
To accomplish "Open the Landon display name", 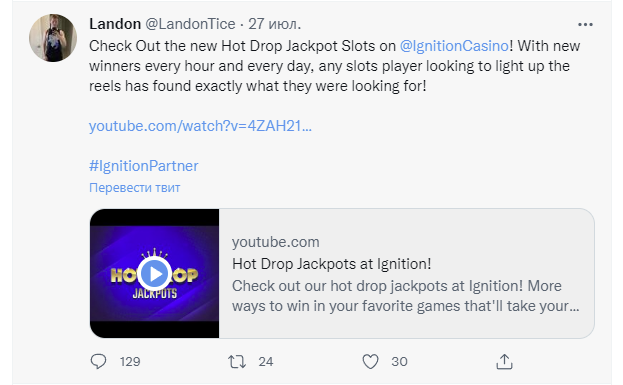I will (115, 24).
